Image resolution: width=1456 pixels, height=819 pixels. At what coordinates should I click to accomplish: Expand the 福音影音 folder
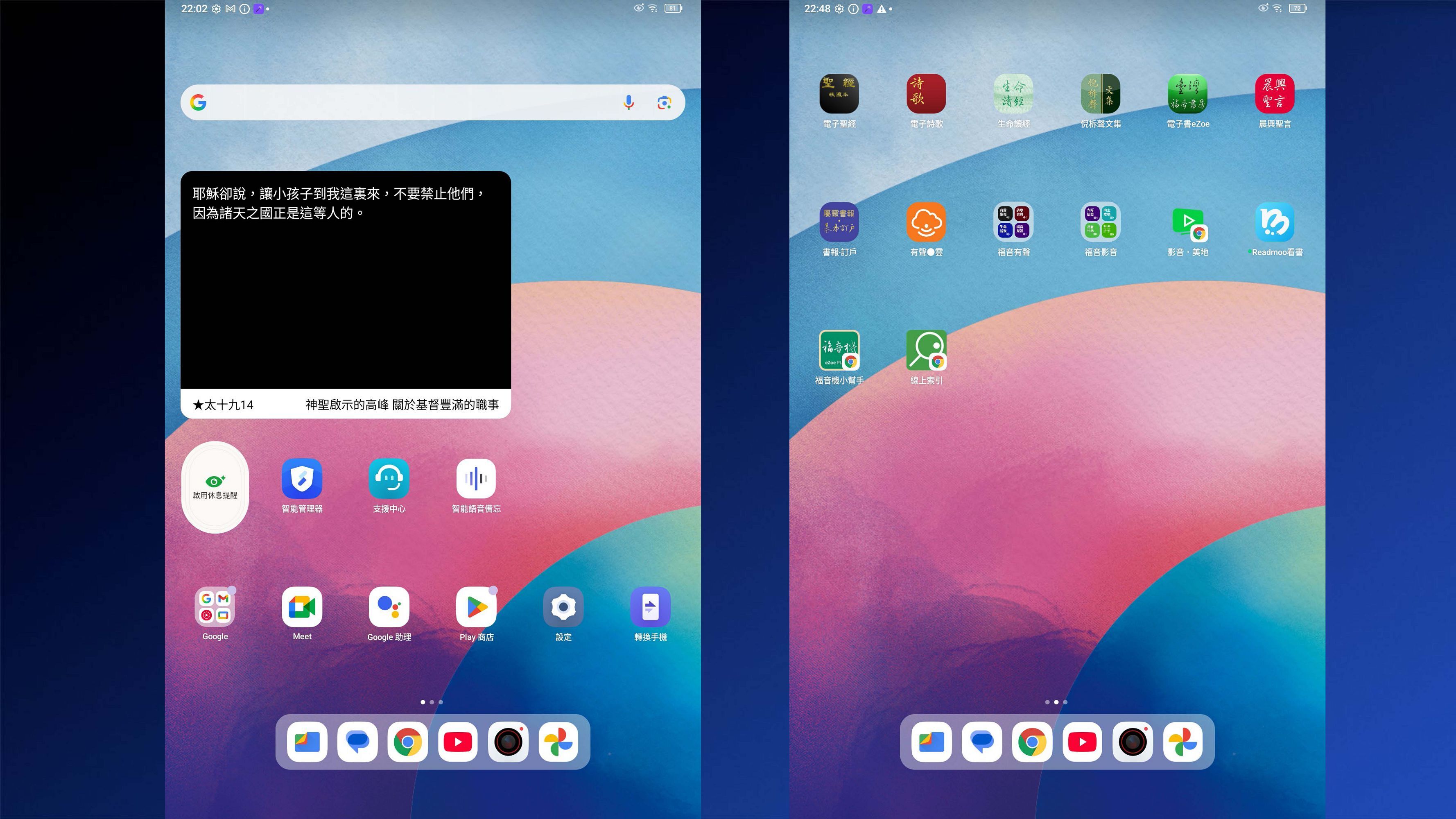coord(1100,222)
